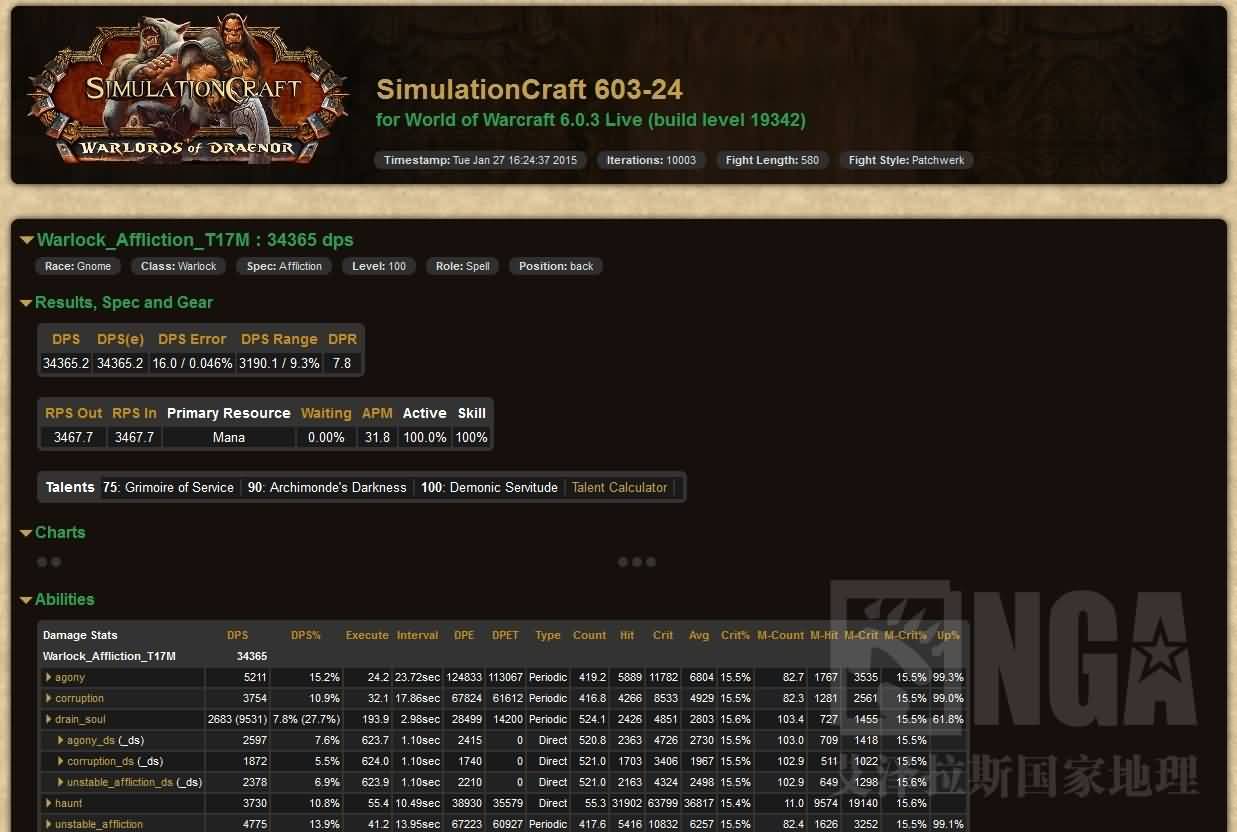Collapse the Abilities section
Screen dimensions: 1237x832
pos(58,599)
